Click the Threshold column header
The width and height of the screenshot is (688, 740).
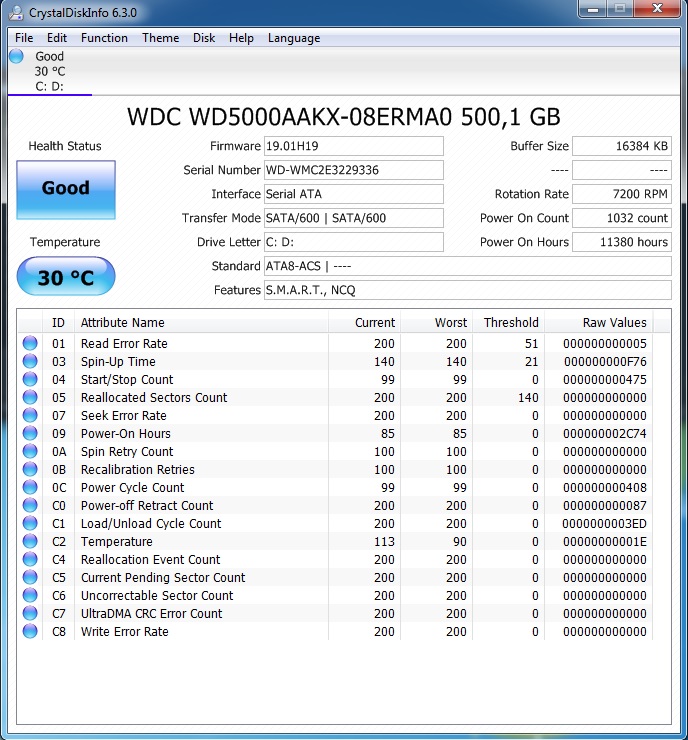508,322
